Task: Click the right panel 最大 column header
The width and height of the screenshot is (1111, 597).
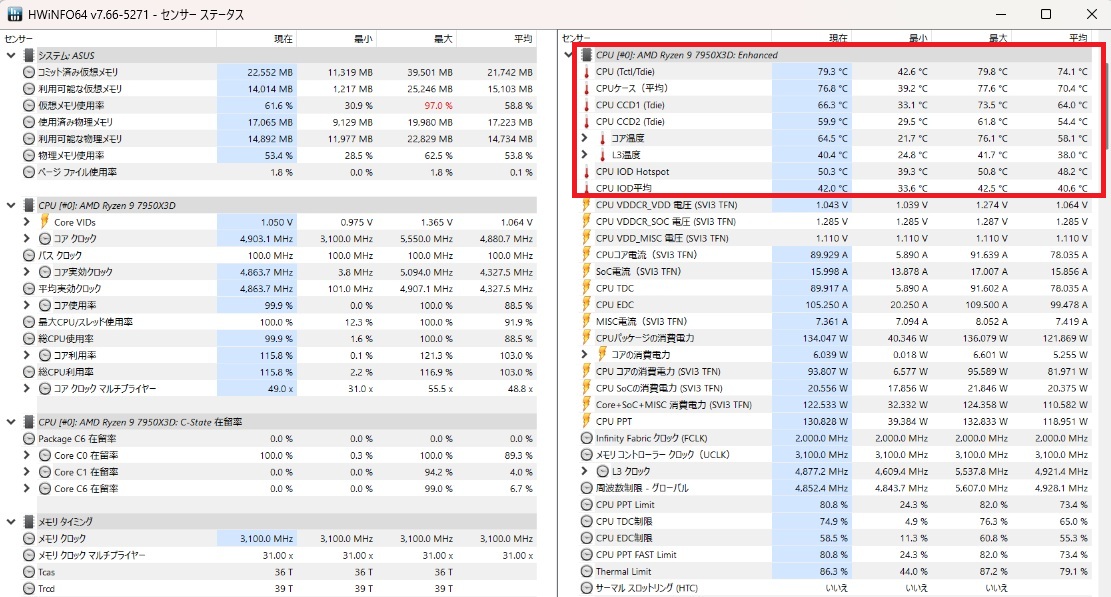Action: point(971,38)
